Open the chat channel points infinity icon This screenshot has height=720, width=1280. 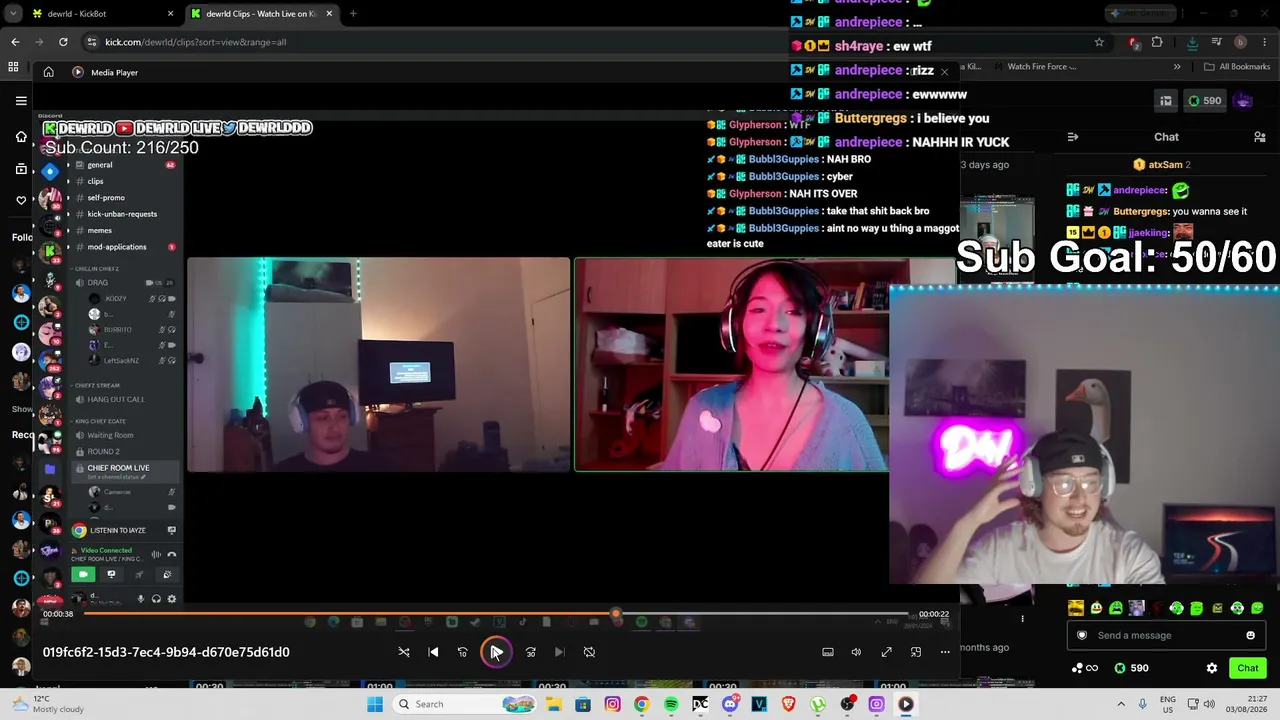click(x=1085, y=668)
